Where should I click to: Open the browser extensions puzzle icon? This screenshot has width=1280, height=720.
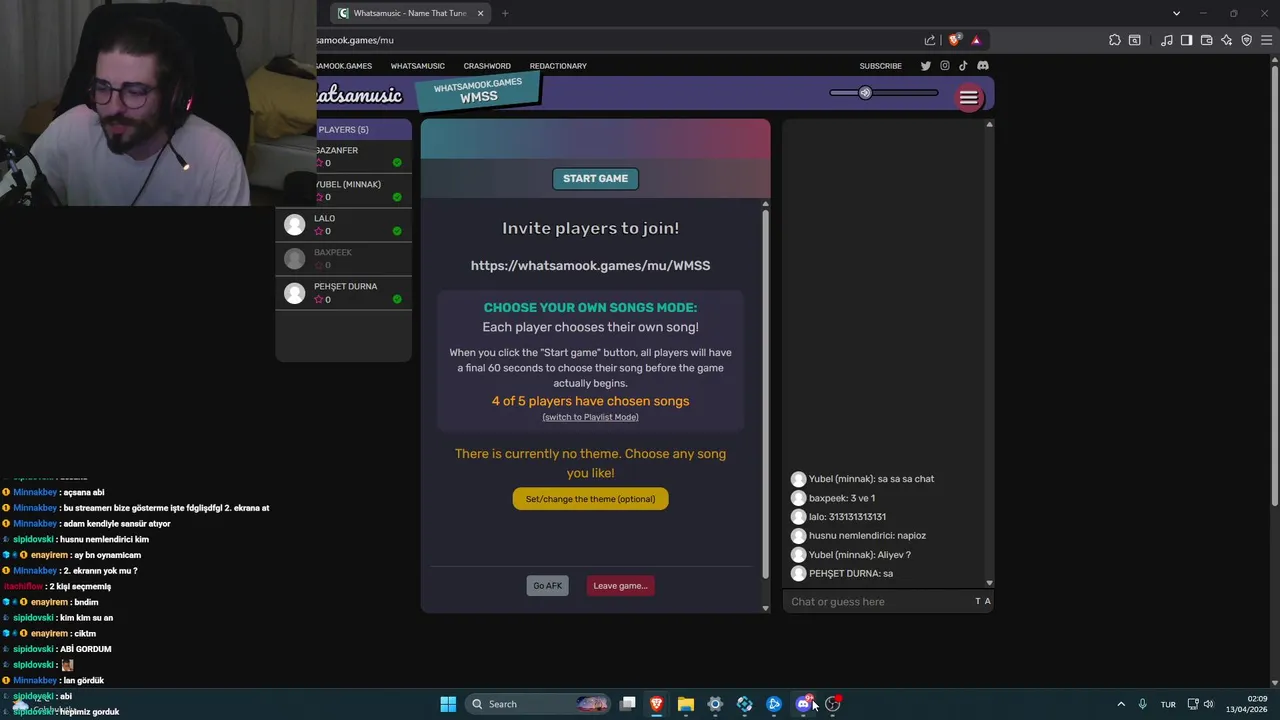pos(1115,40)
